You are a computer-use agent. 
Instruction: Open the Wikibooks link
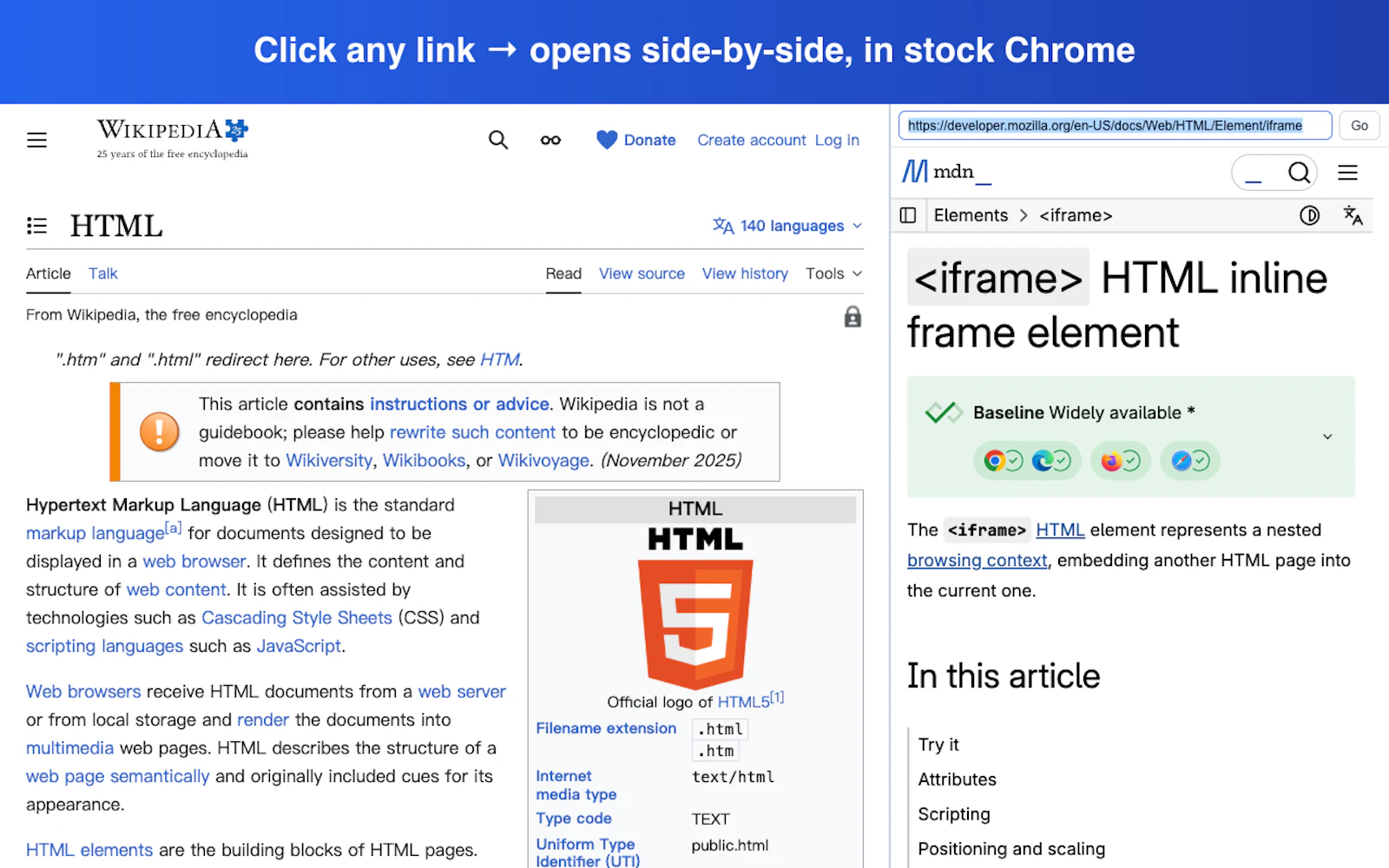pyautogui.click(x=425, y=460)
